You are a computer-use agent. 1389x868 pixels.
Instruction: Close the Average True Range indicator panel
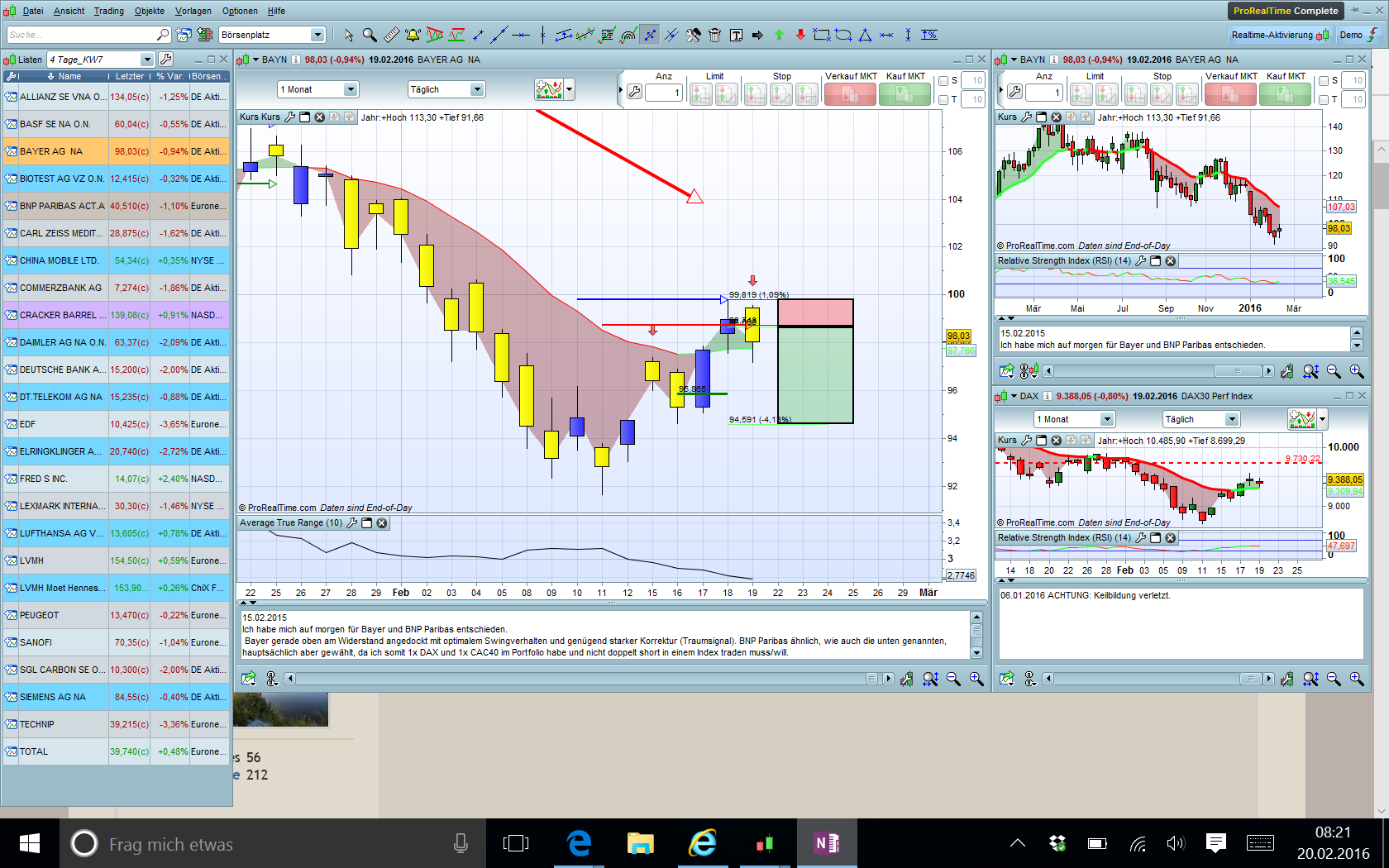[x=382, y=523]
